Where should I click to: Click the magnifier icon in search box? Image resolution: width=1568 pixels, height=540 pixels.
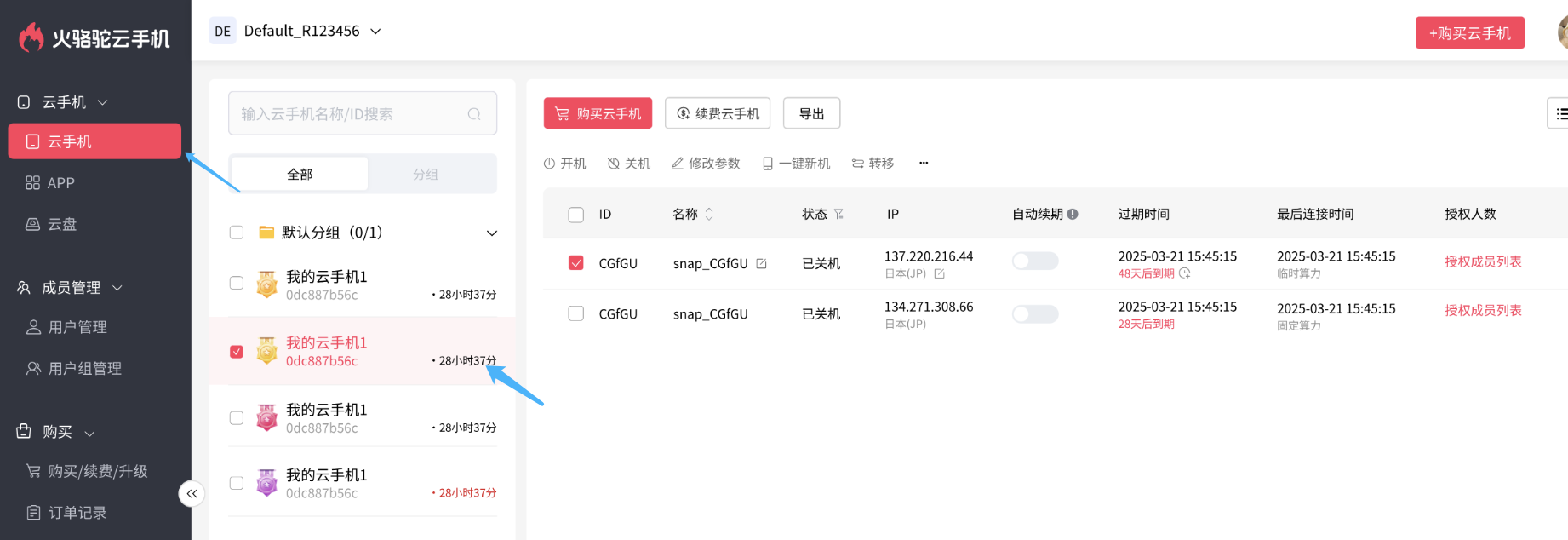[474, 114]
